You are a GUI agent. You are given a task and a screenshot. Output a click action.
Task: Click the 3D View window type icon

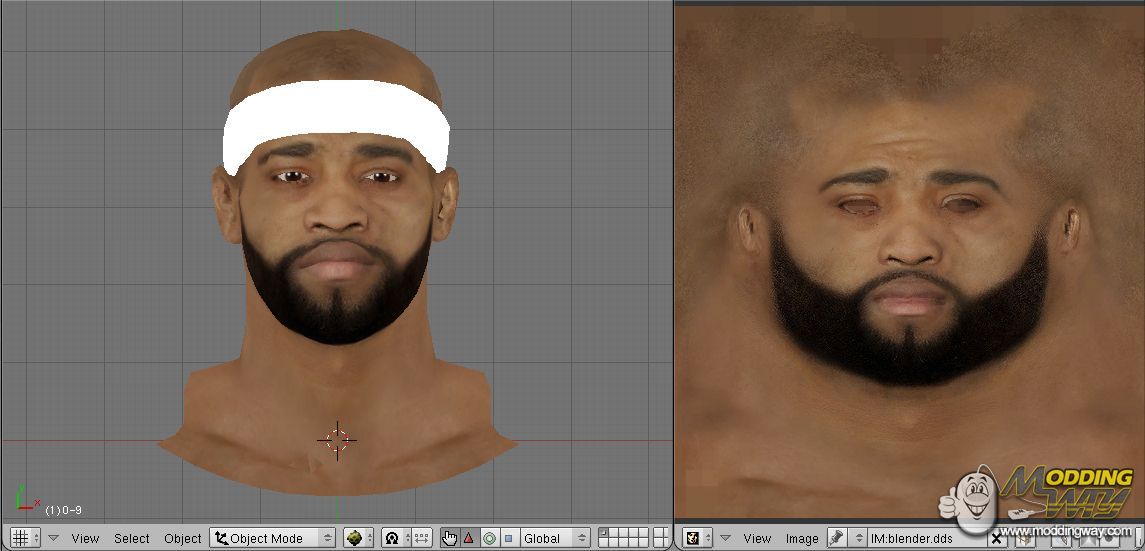[20, 538]
